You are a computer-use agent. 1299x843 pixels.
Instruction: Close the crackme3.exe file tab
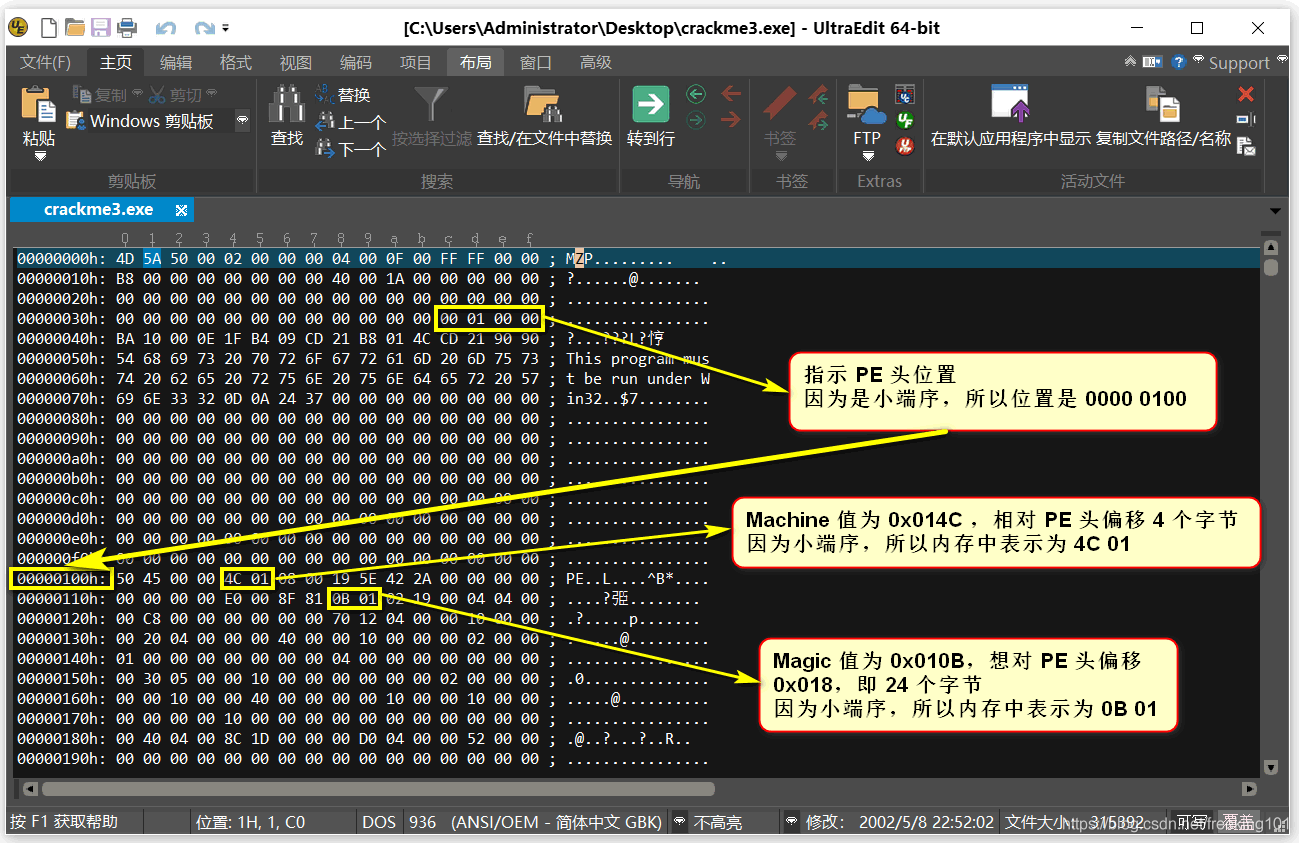(181, 210)
